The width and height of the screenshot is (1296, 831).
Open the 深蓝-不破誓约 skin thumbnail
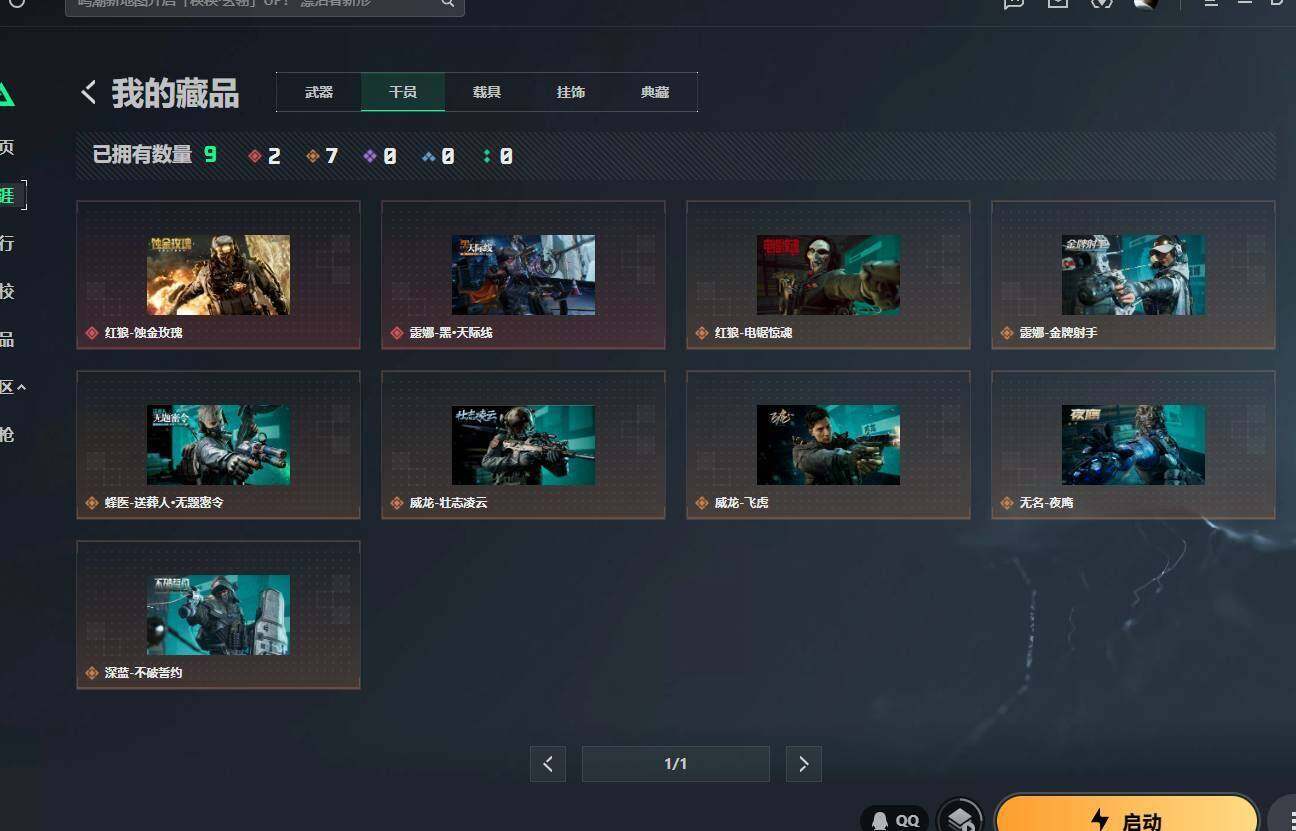pyautogui.click(x=218, y=615)
